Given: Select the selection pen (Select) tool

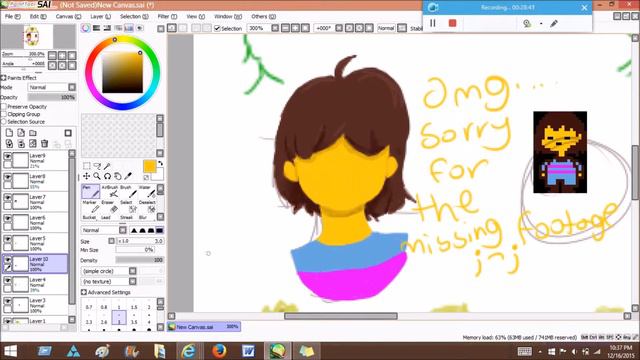Looking at the screenshot, I should (128, 207).
